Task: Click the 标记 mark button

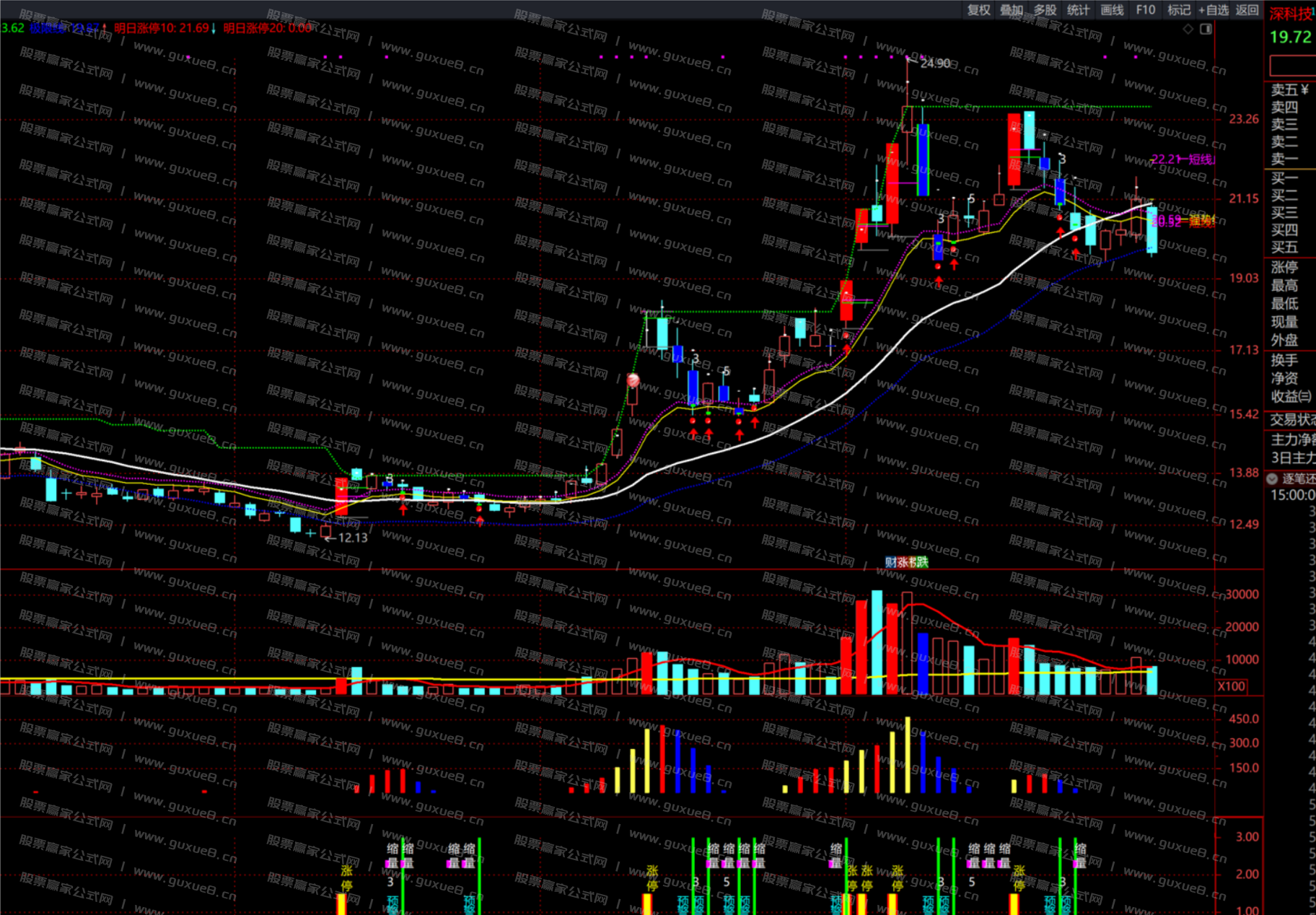Action: (1179, 9)
